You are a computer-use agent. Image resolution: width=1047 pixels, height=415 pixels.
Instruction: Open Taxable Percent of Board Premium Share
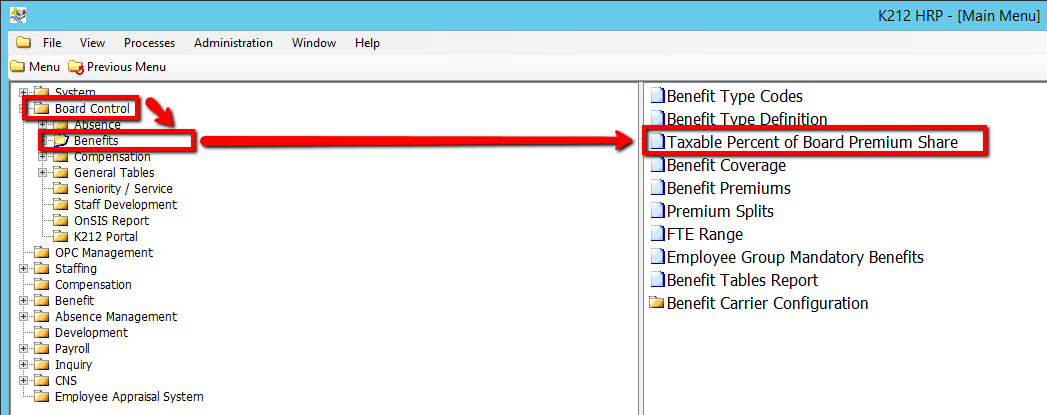(812, 142)
